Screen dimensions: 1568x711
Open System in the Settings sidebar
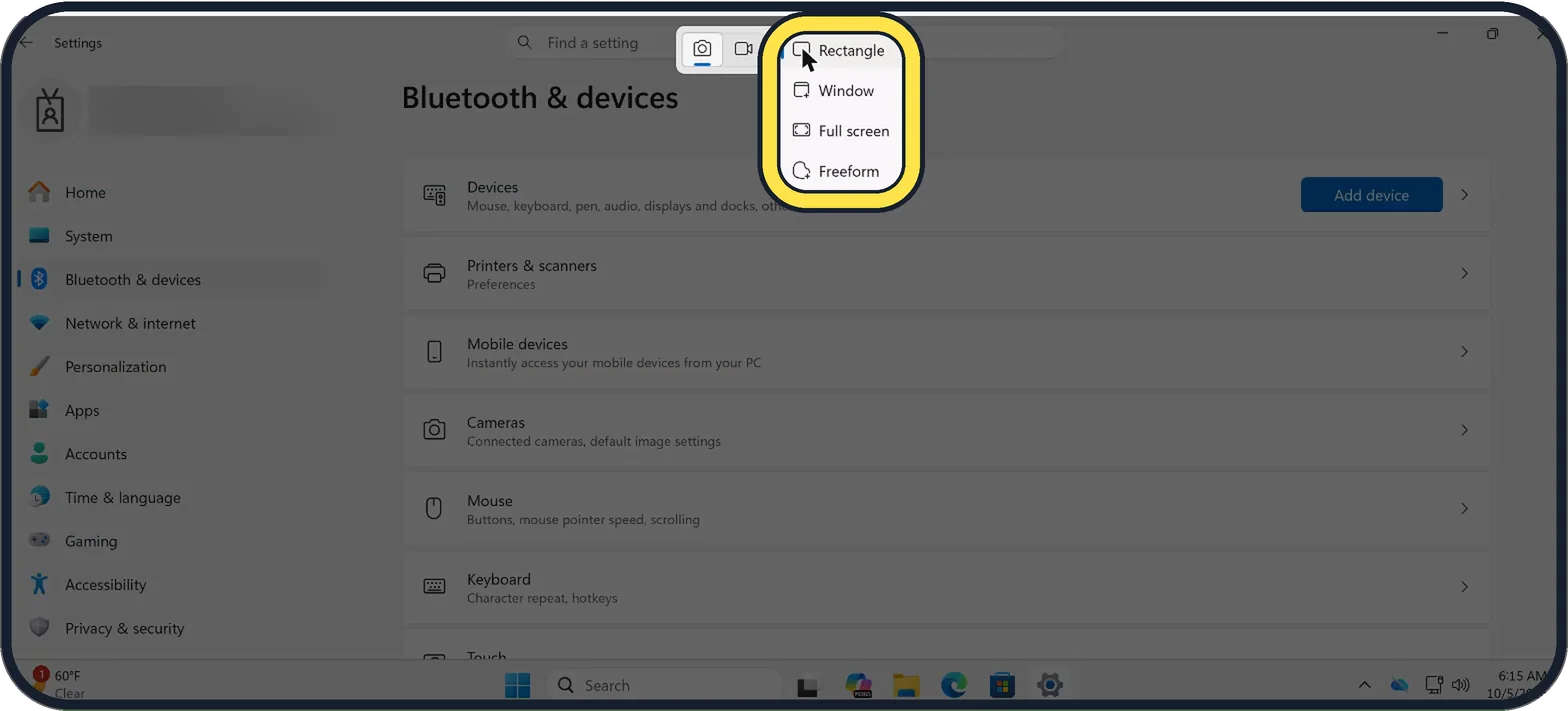click(170, 236)
